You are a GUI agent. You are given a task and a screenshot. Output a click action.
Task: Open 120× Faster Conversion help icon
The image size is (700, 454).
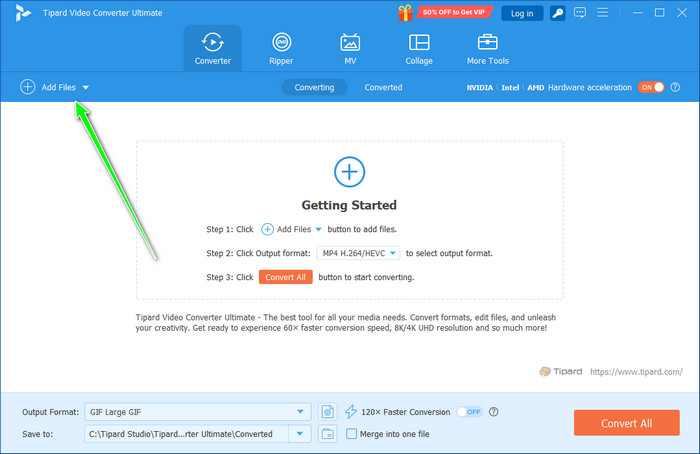click(x=493, y=412)
